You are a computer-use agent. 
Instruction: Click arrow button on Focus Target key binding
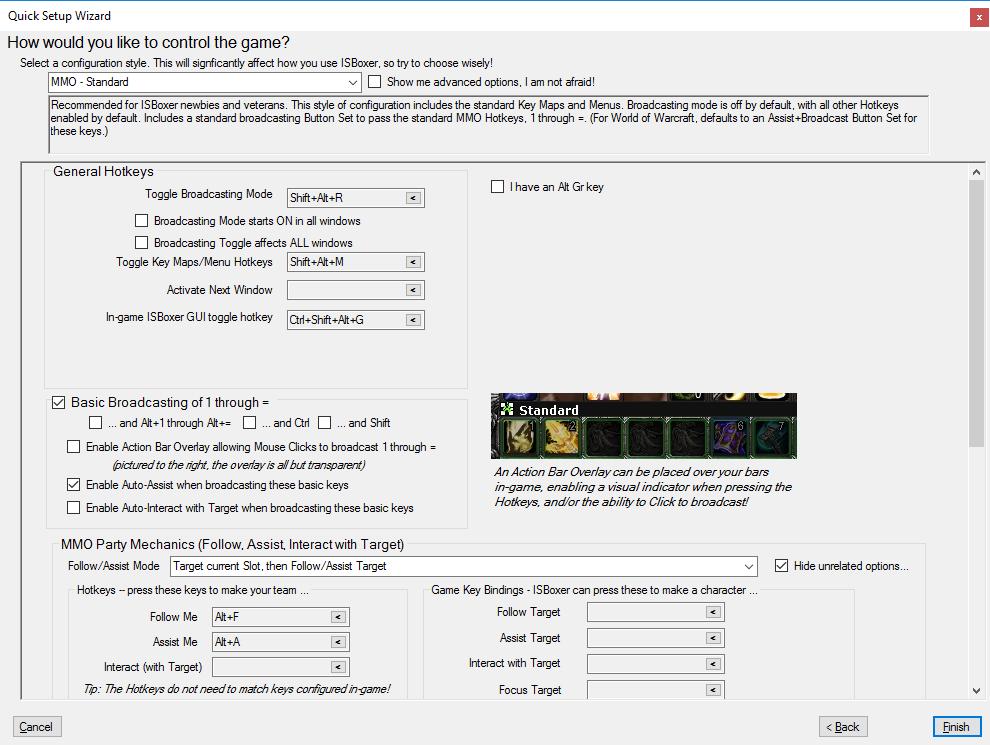713,690
